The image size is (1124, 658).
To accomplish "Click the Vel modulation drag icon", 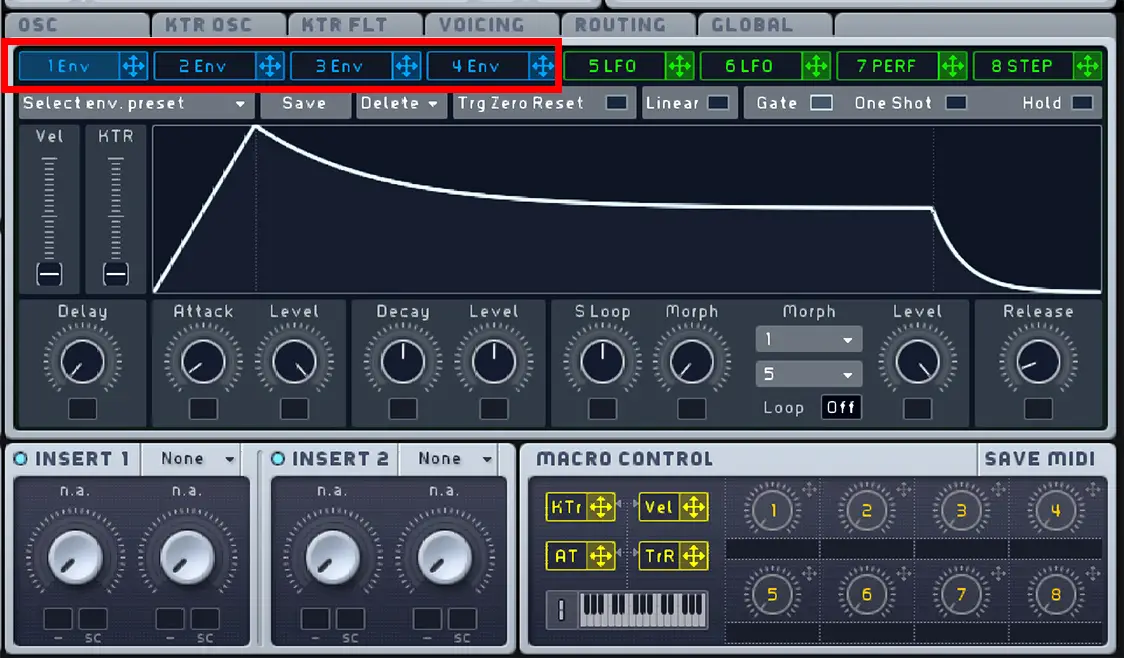I will pyautogui.click(x=693, y=507).
